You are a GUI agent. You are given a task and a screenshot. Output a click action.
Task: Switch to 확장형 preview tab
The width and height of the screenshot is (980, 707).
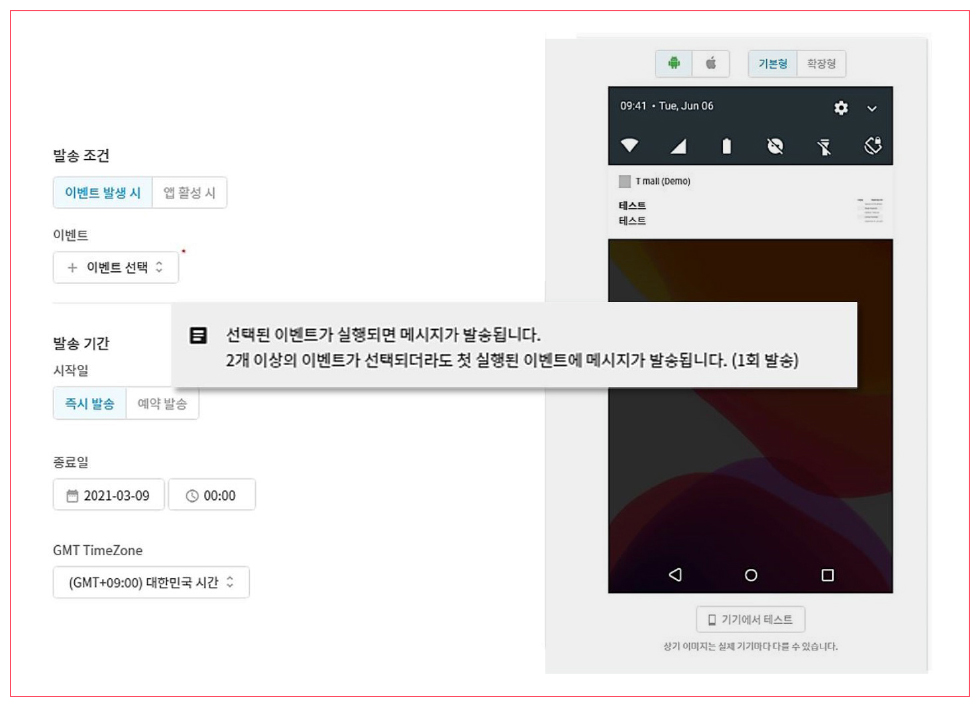[821, 64]
